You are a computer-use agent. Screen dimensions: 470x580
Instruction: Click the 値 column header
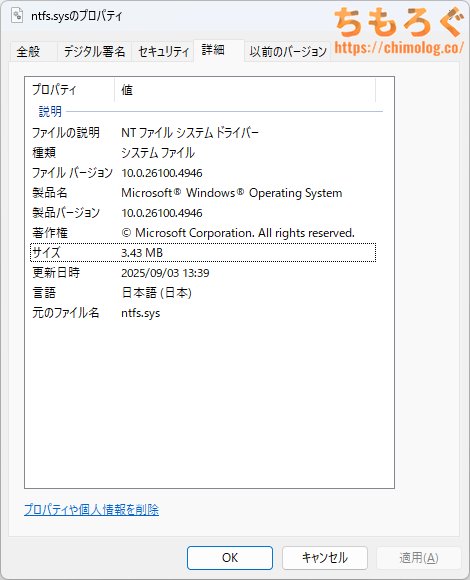245,90
